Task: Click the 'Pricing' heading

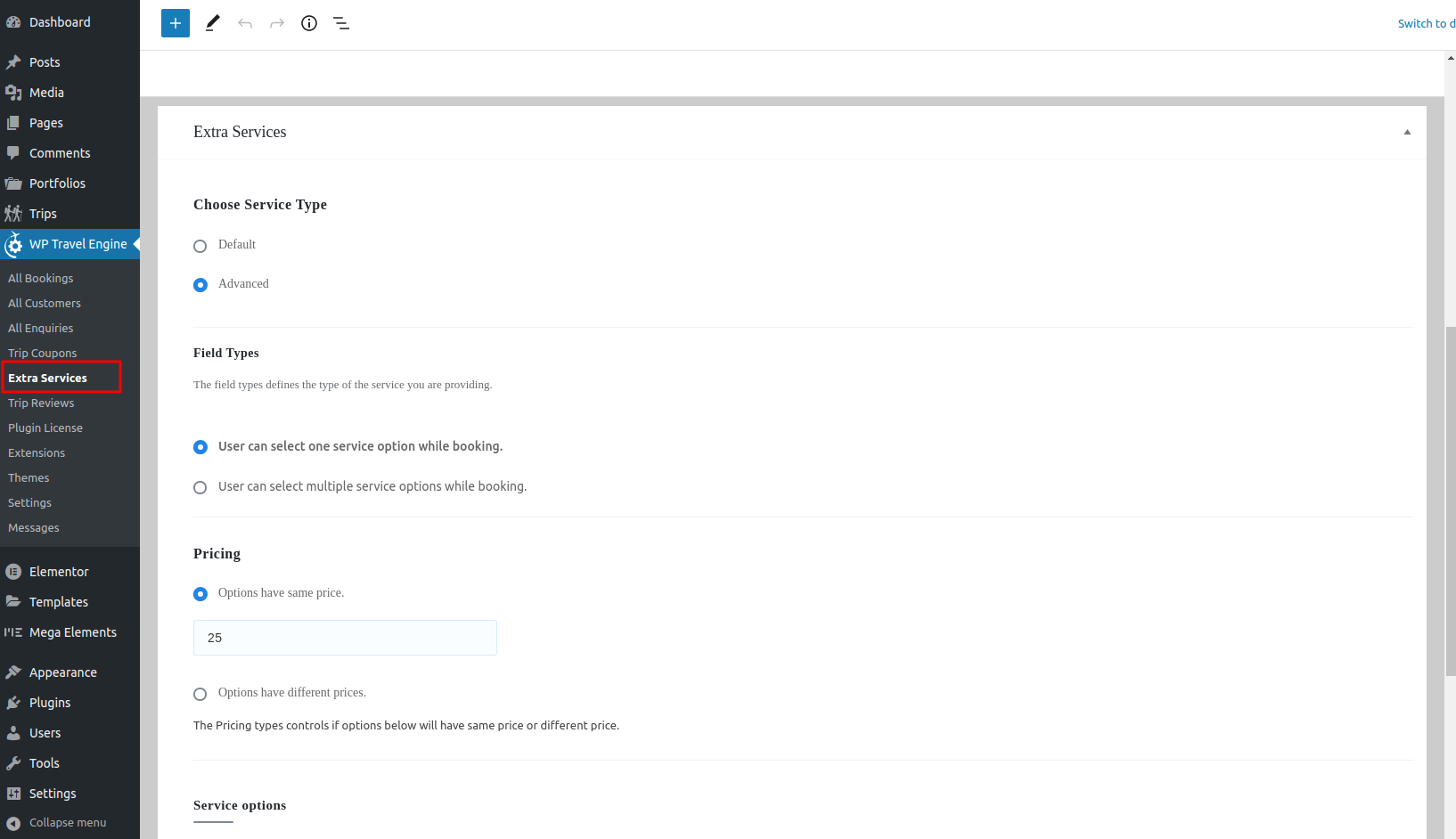Action: pyautogui.click(x=217, y=554)
